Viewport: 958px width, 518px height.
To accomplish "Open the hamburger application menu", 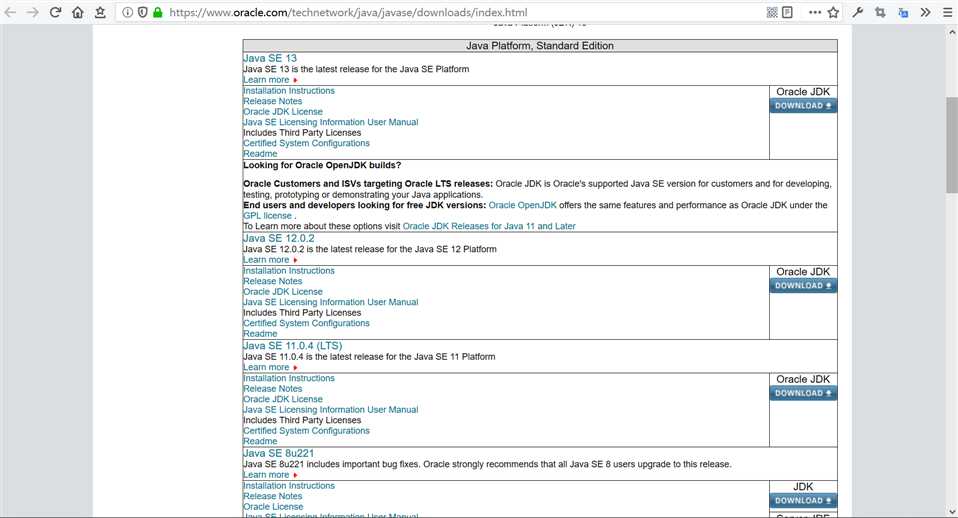I will tap(948, 12).
